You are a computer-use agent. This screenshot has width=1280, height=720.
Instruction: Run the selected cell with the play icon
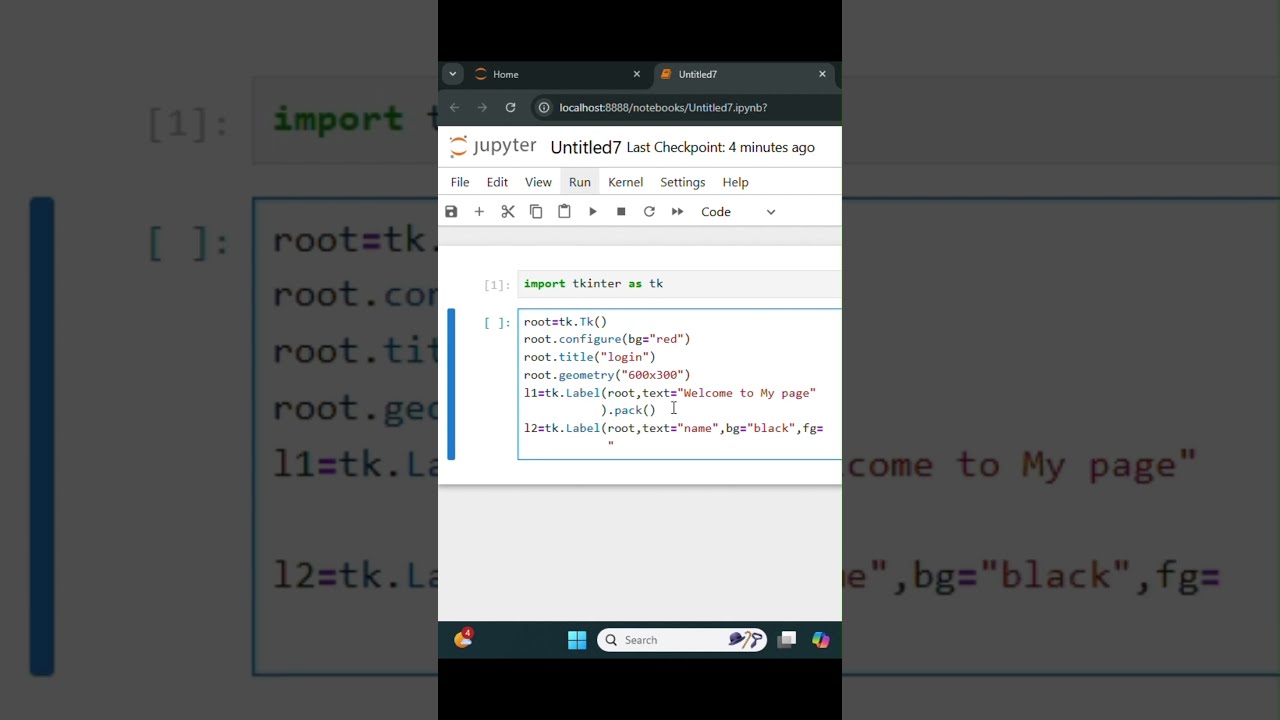[593, 212]
